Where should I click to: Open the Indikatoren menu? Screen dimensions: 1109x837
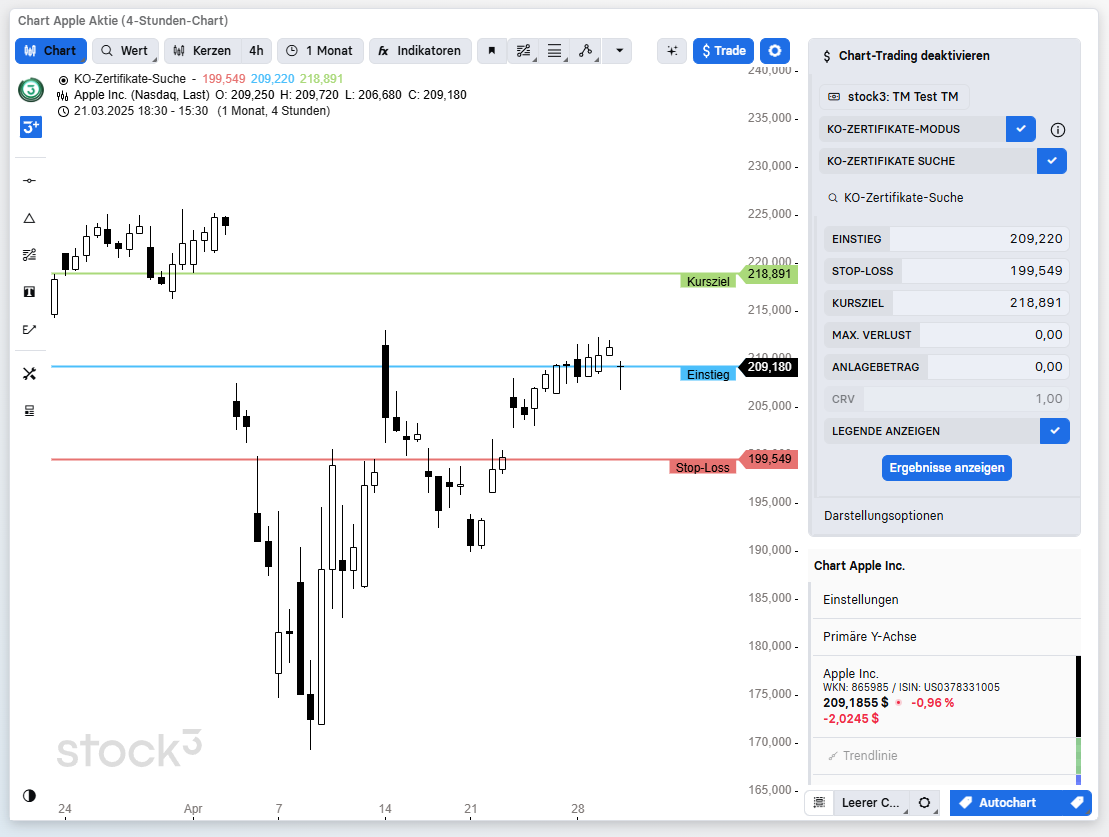pyautogui.click(x=420, y=51)
